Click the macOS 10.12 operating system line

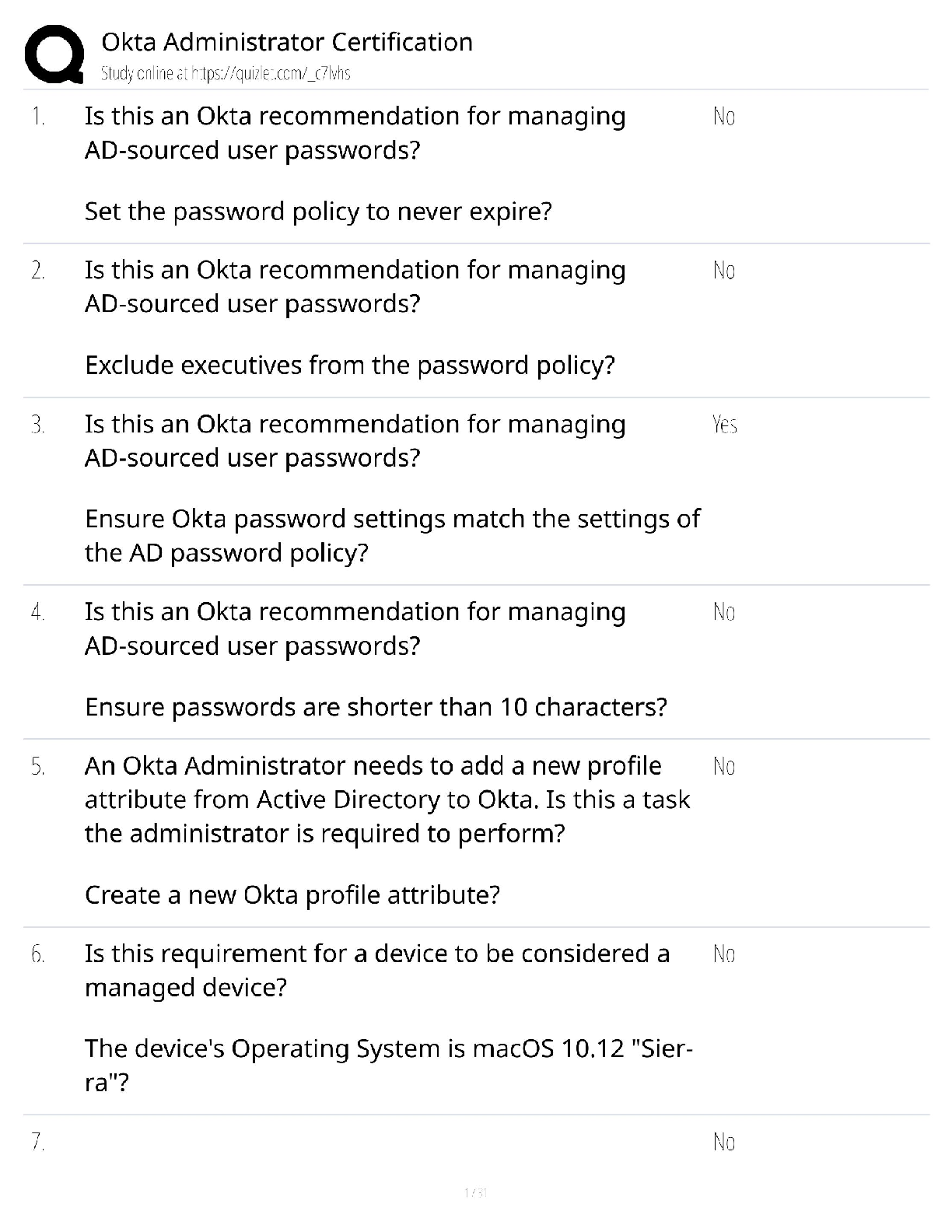[388, 1049]
